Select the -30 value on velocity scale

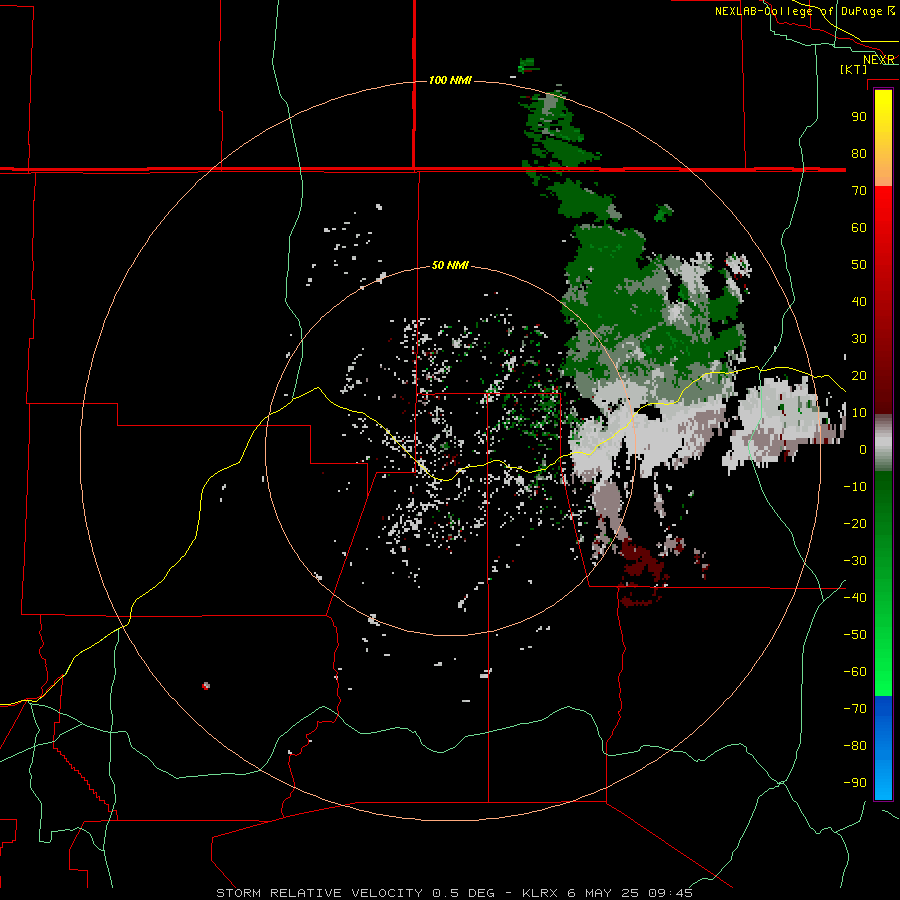pos(855,561)
